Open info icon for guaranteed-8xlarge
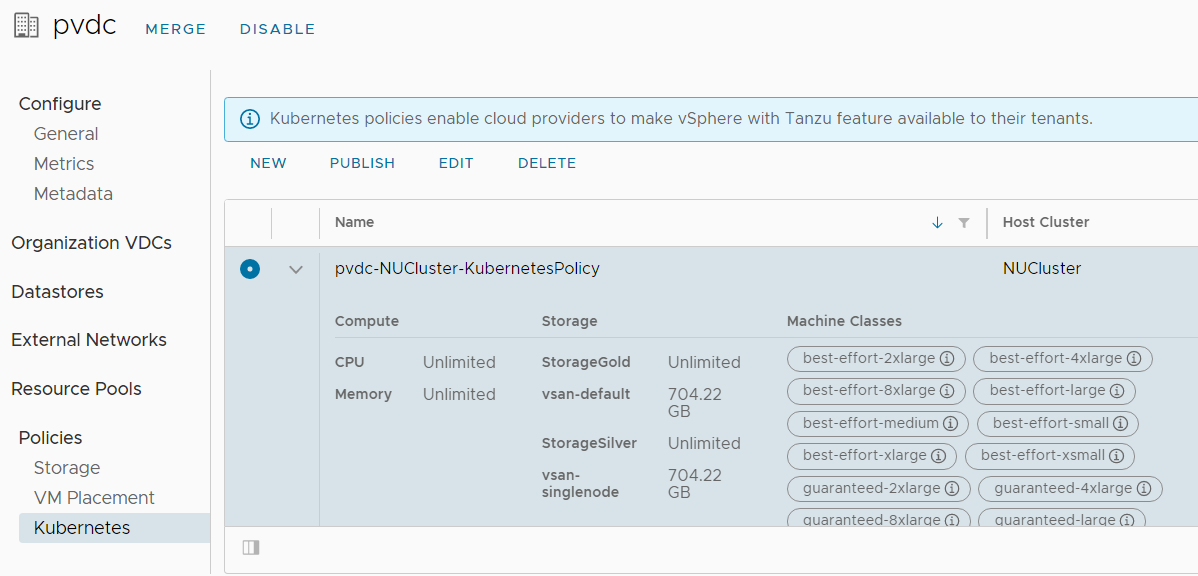The width and height of the screenshot is (1198, 576). 952,520
